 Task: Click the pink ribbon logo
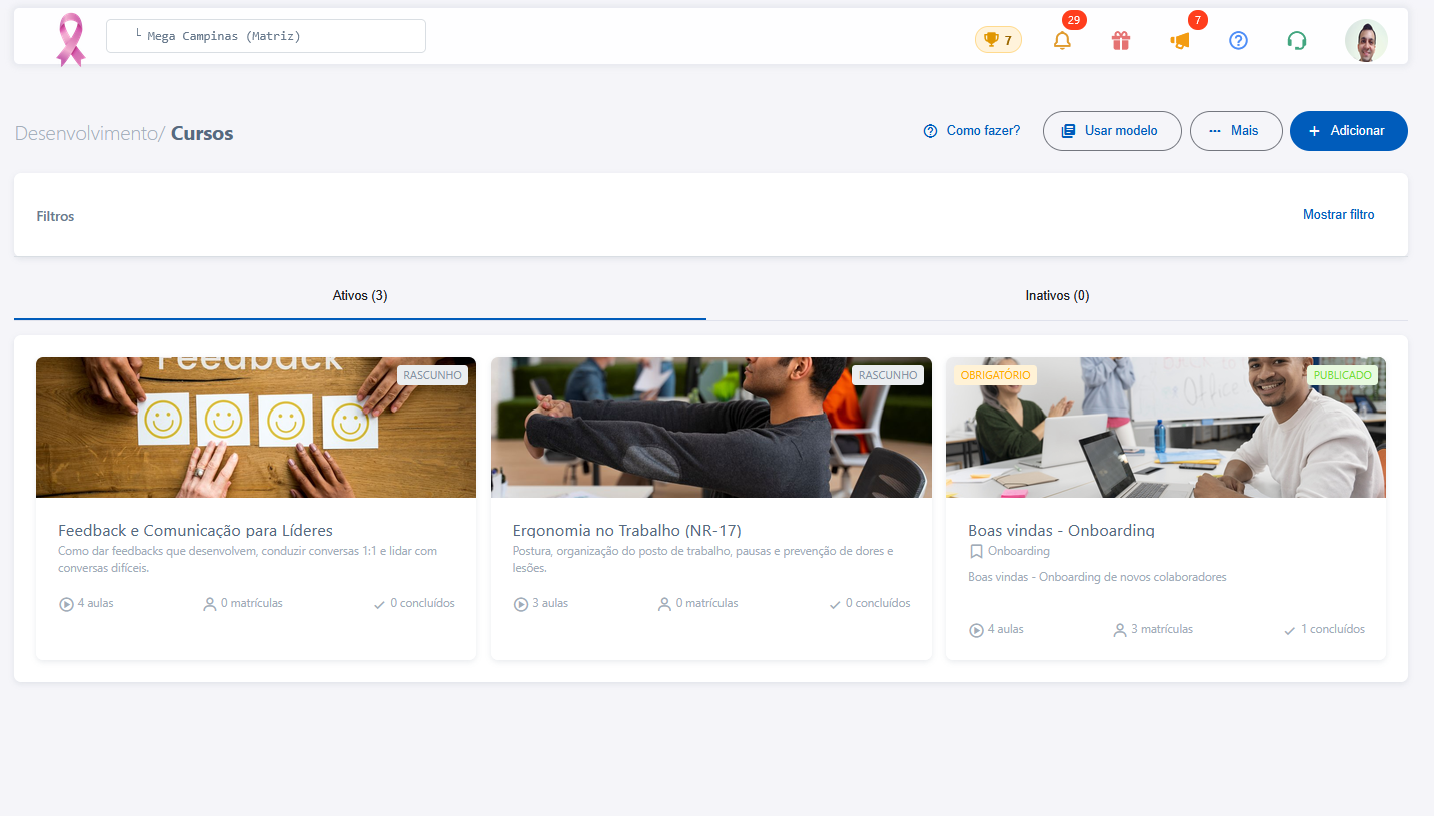[x=71, y=40]
